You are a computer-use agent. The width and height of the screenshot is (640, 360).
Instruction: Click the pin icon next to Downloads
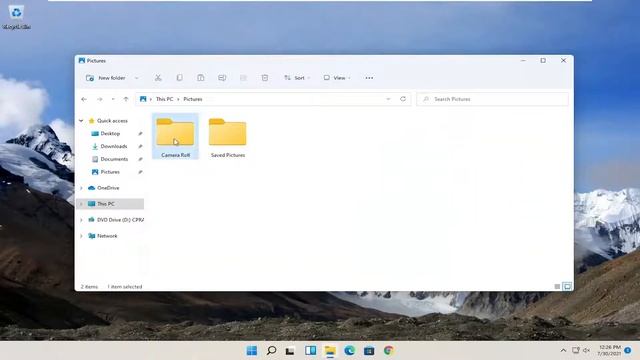click(x=140, y=146)
